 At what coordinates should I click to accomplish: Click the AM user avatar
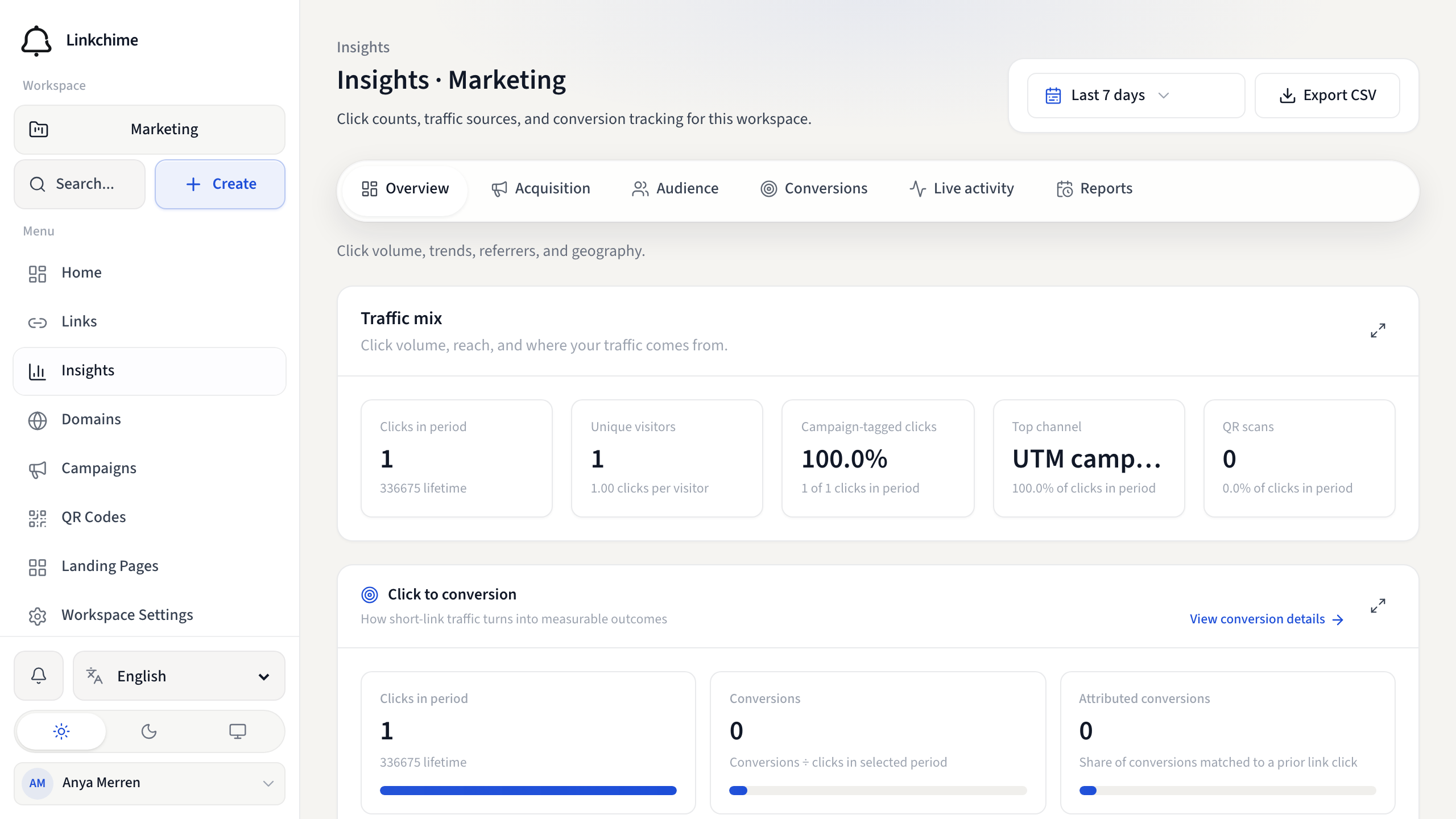pos(38,783)
